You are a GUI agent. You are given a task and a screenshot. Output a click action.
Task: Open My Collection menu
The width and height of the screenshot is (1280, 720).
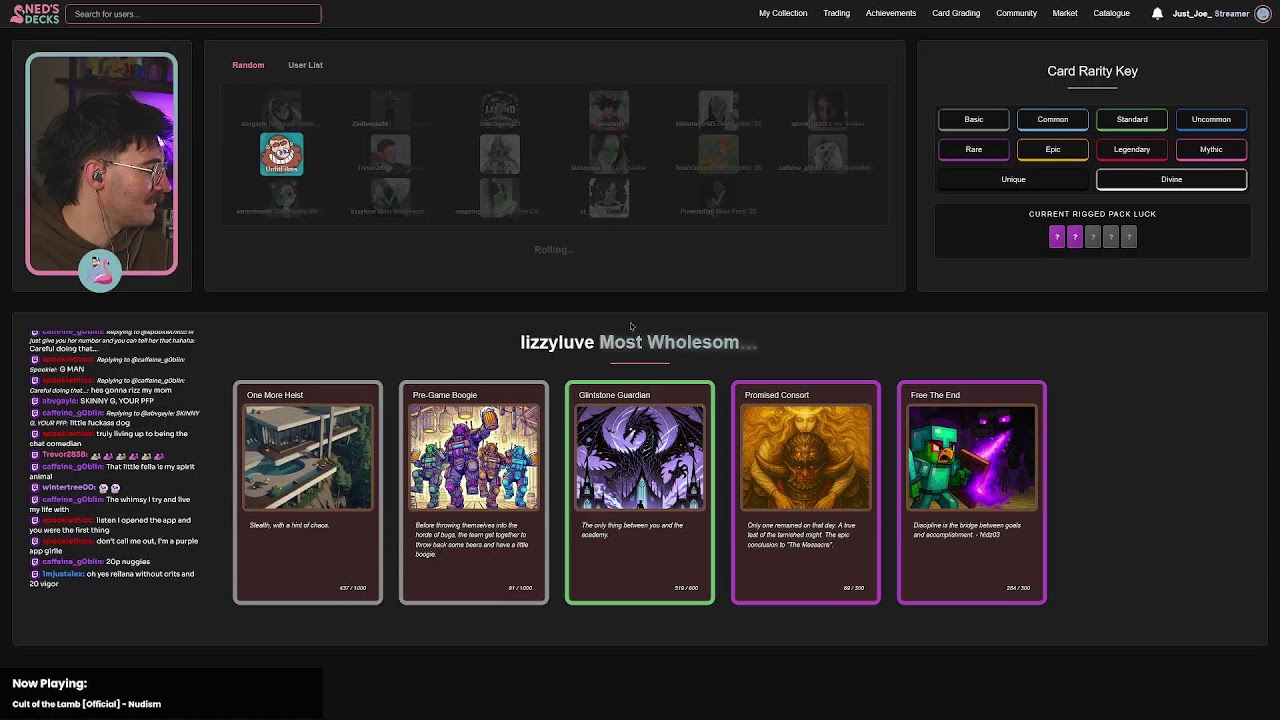pos(783,14)
